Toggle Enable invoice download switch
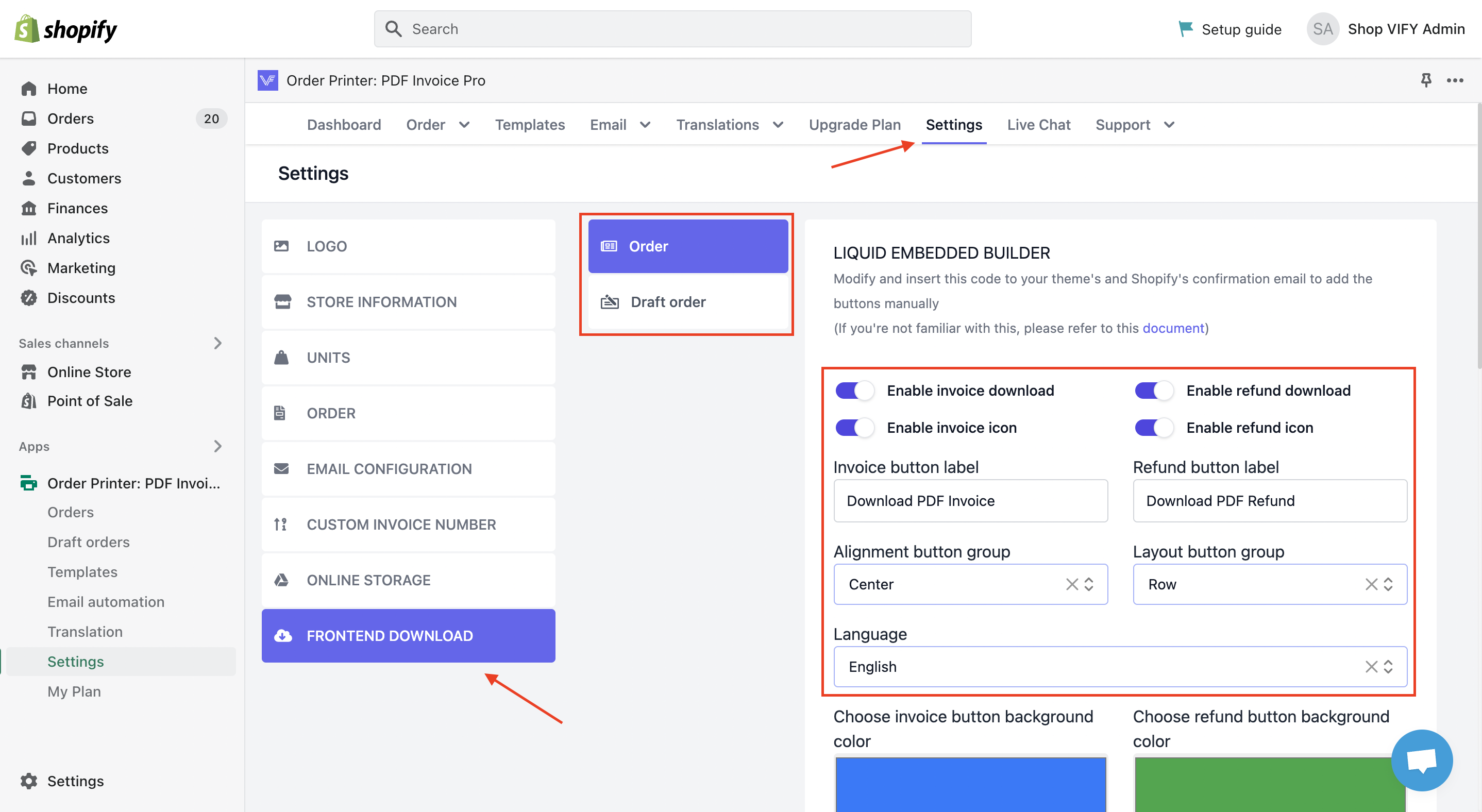 (854, 391)
